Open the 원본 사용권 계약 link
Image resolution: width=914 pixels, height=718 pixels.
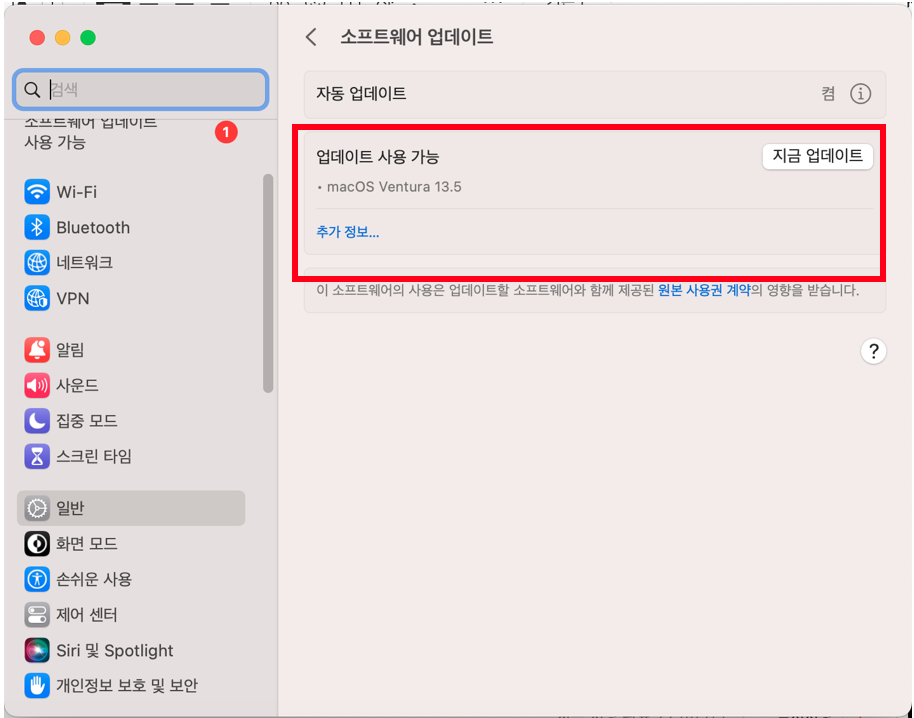(x=704, y=290)
